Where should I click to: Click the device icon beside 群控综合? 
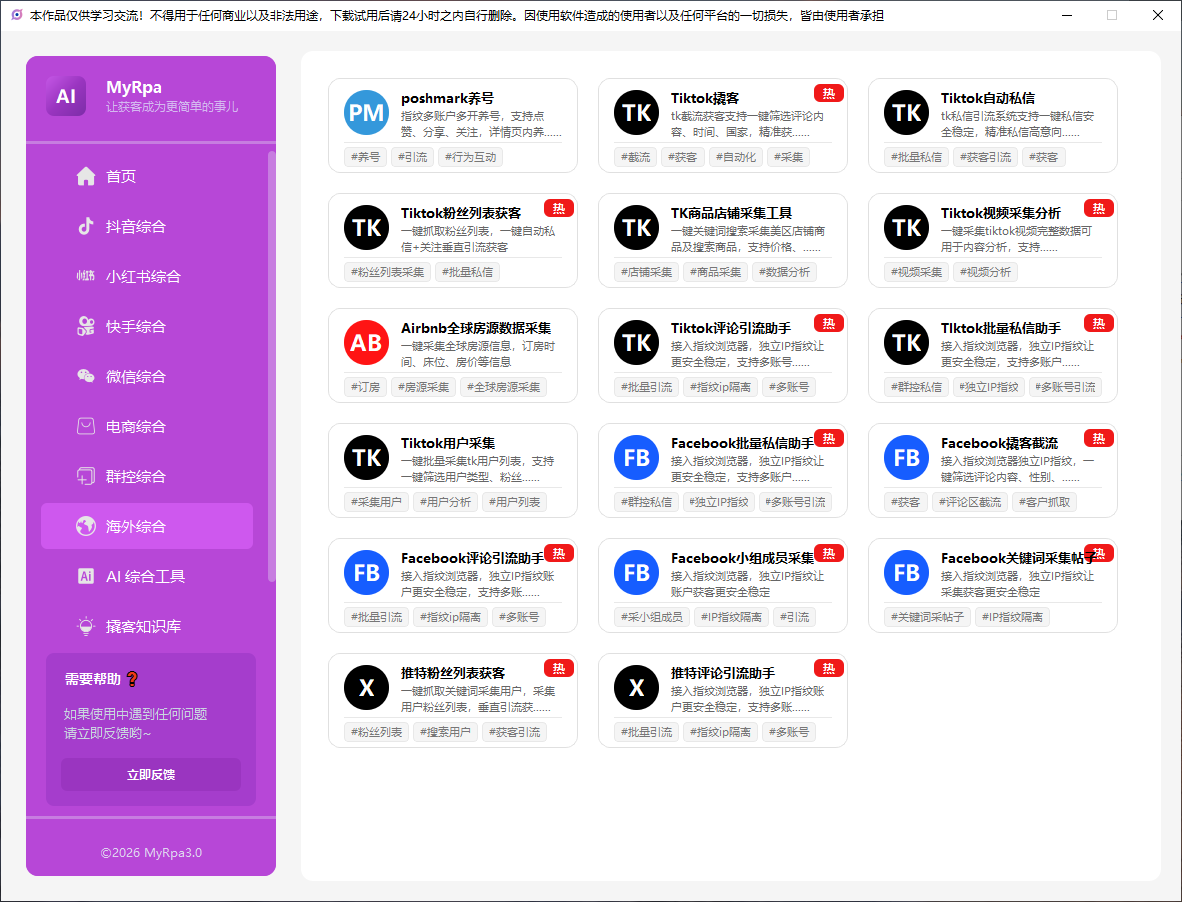click(86, 476)
